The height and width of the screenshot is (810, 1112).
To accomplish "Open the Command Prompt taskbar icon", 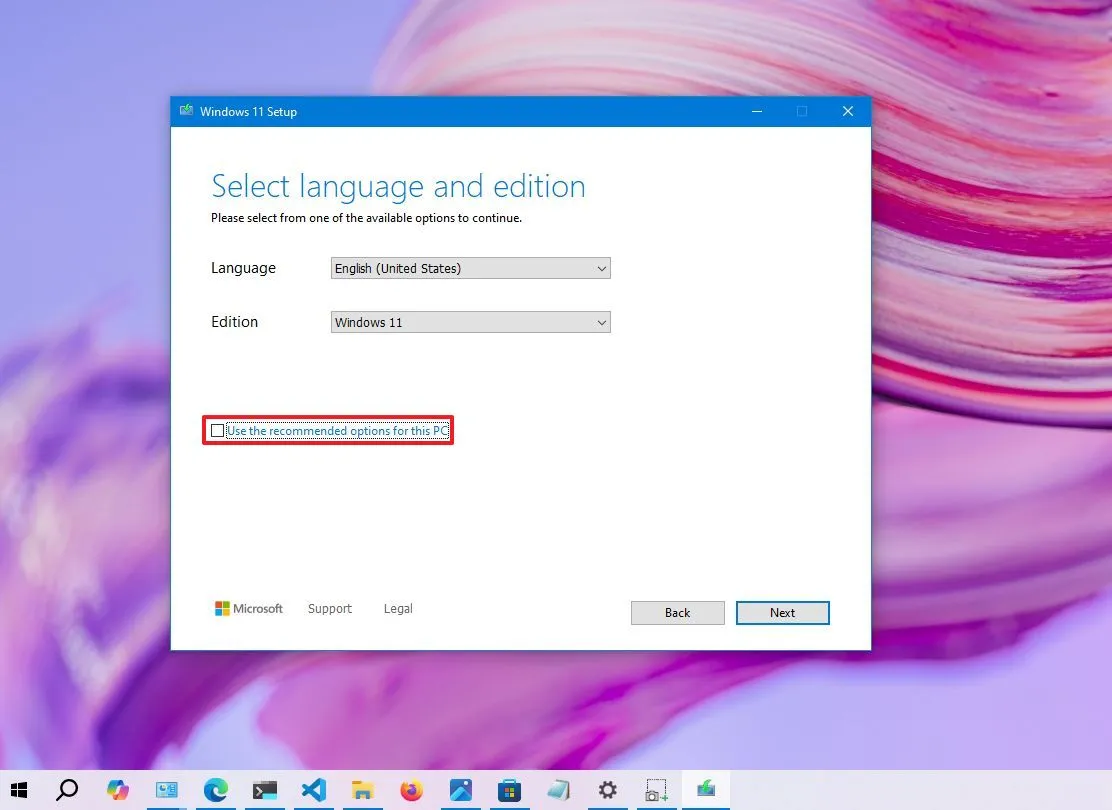I will click(264, 790).
